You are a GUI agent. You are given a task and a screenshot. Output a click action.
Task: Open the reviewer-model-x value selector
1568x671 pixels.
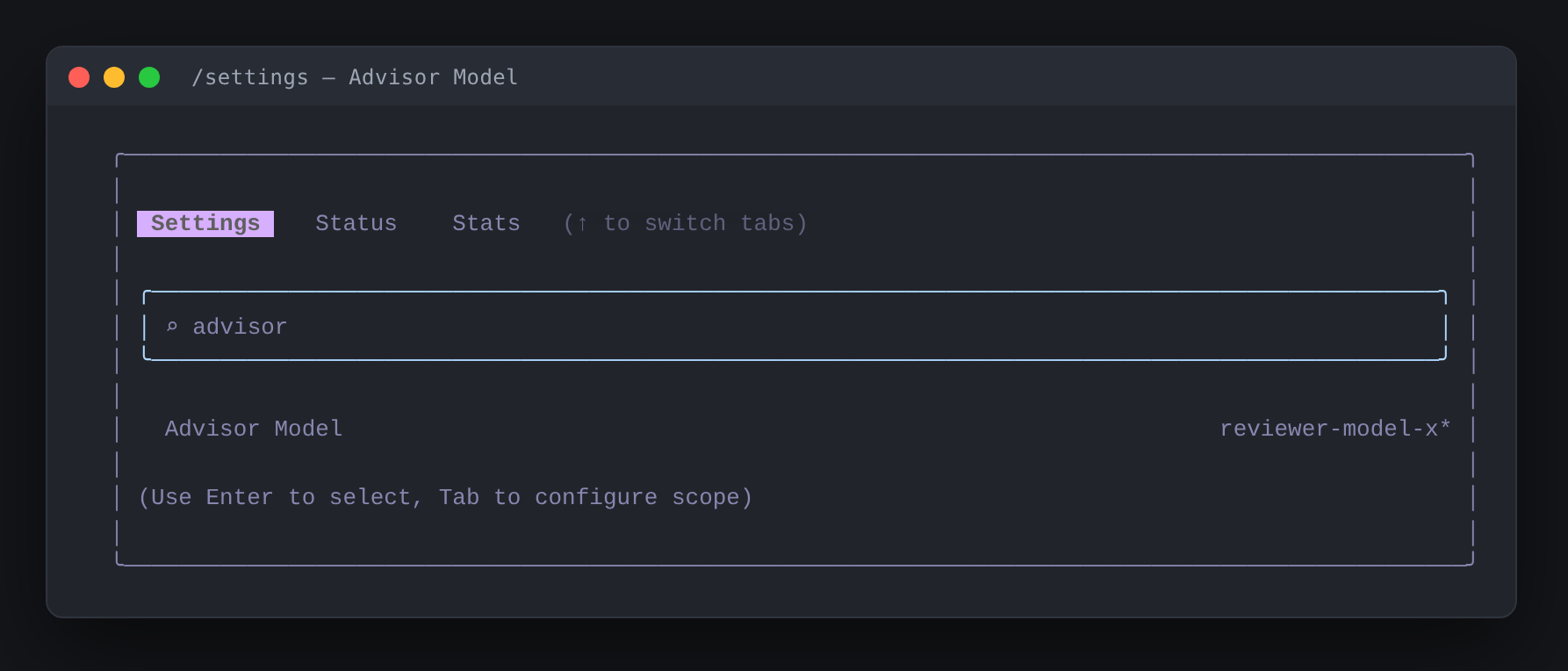[x=1335, y=429]
